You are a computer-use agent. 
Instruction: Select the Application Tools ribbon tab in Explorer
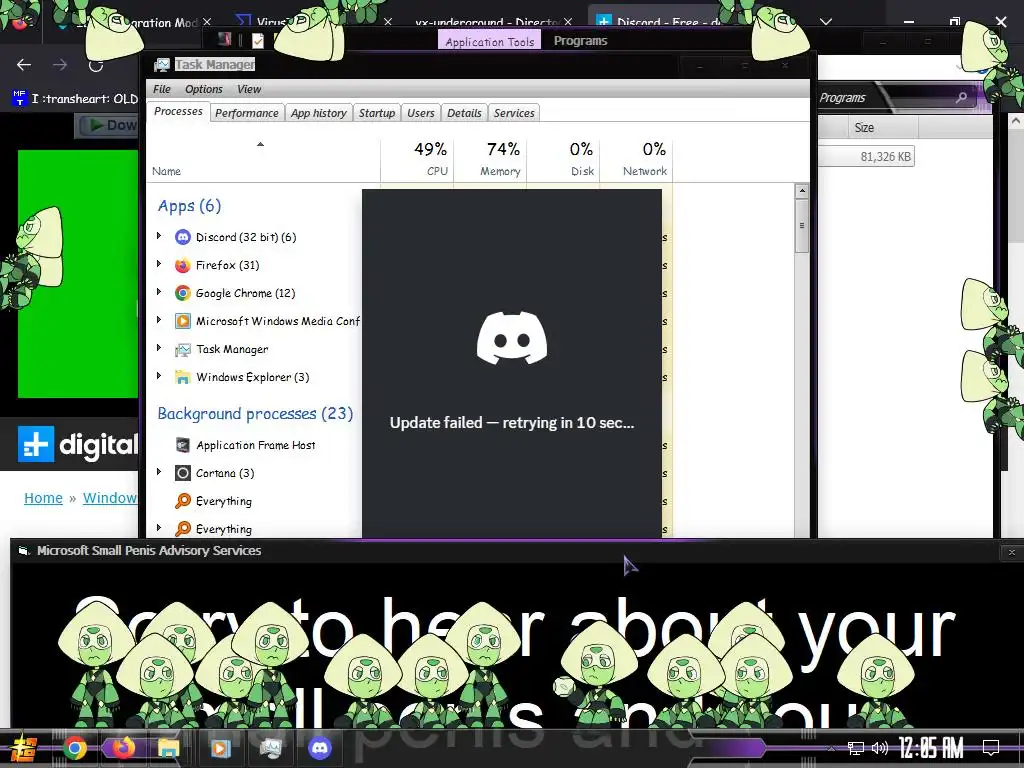pyautogui.click(x=489, y=41)
